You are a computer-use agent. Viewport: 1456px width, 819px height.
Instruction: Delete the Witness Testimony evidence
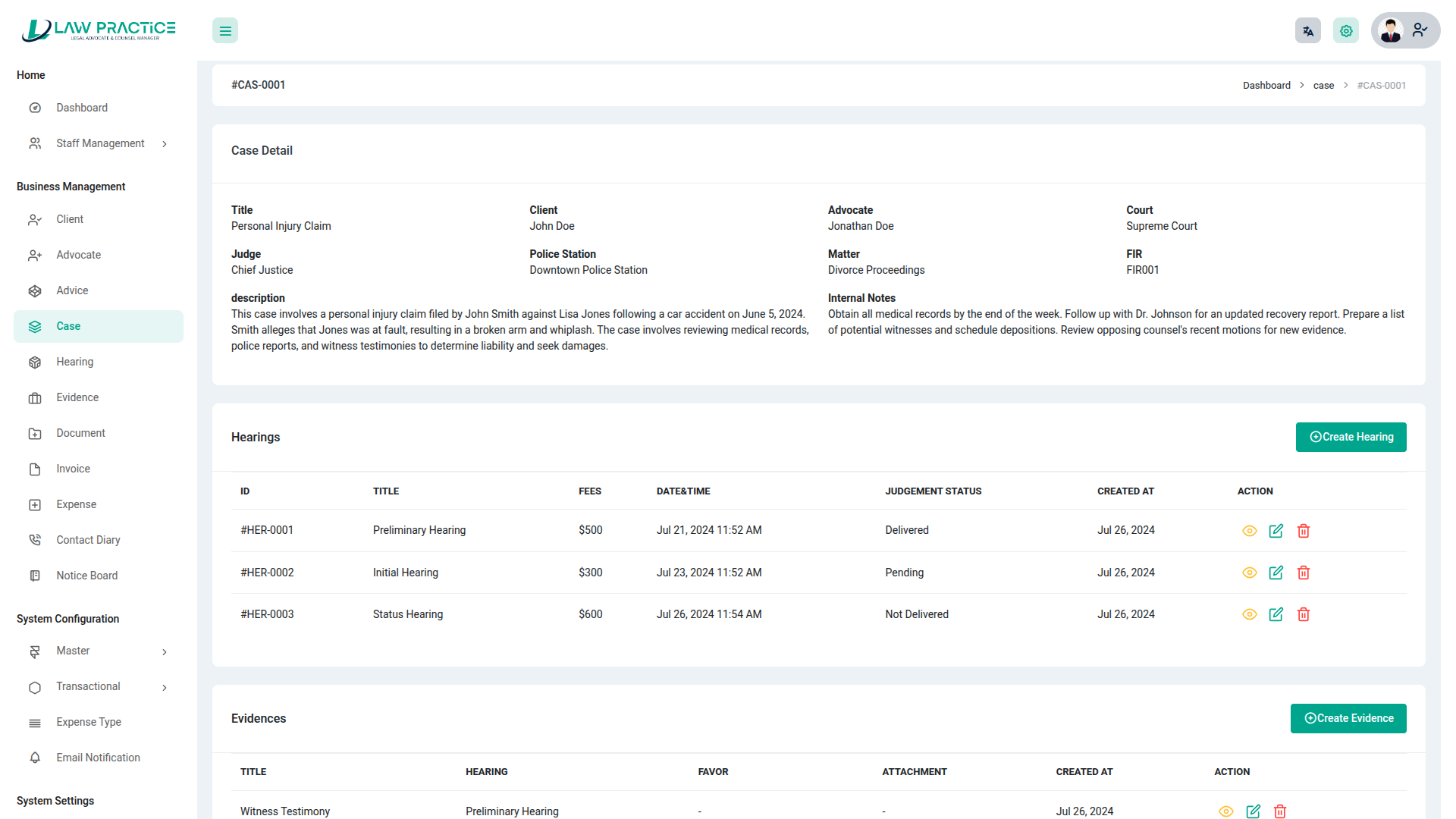[1280, 811]
